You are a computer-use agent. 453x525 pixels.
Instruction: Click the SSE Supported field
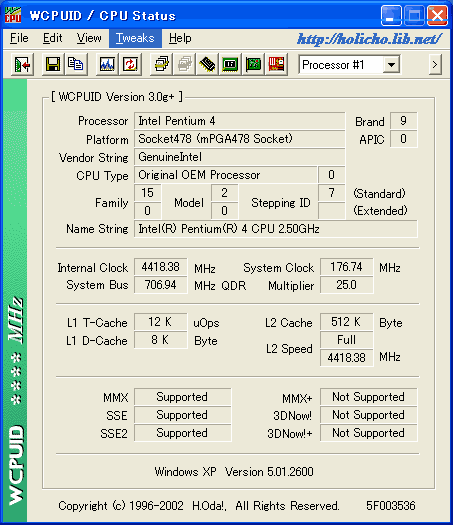click(x=182, y=415)
